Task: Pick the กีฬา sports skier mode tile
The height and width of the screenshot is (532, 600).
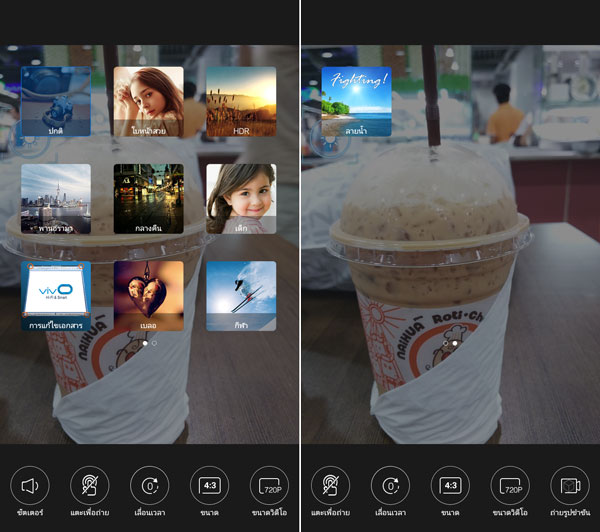Action: (x=241, y=296)
